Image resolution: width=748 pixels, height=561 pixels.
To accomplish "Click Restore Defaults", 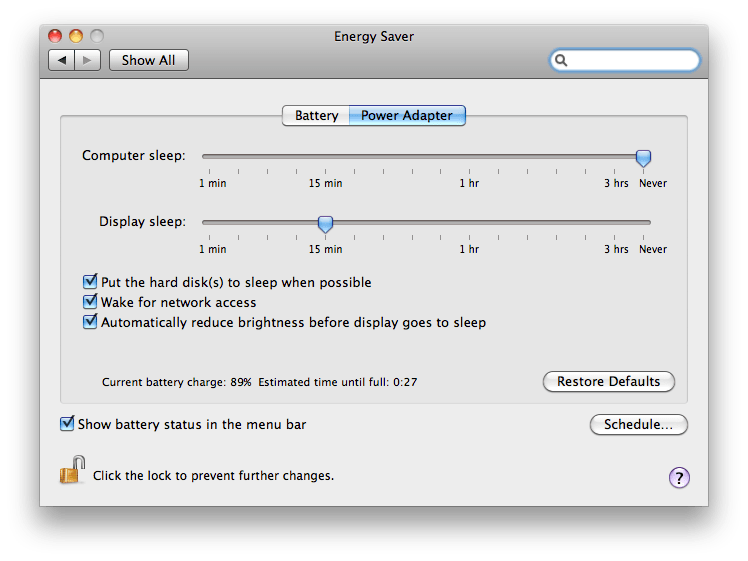I will pos(609,382).
